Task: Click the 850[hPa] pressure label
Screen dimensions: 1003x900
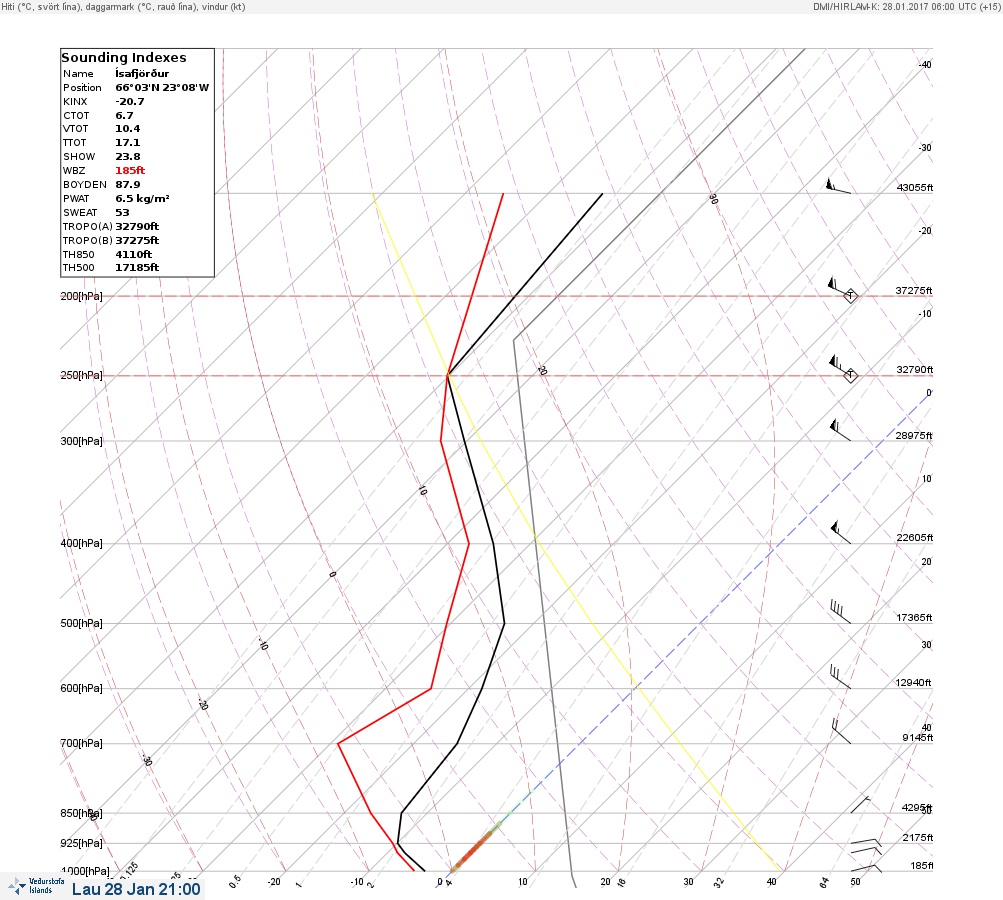Action: coord(81,813)
